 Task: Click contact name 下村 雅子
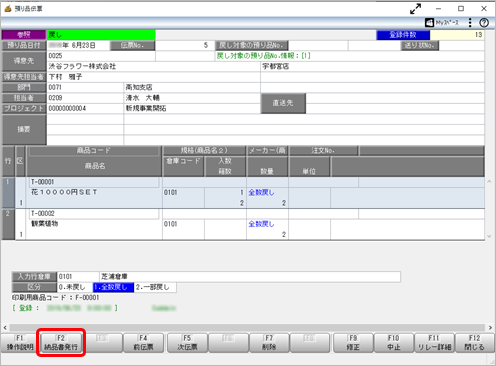tap(65, 77)
